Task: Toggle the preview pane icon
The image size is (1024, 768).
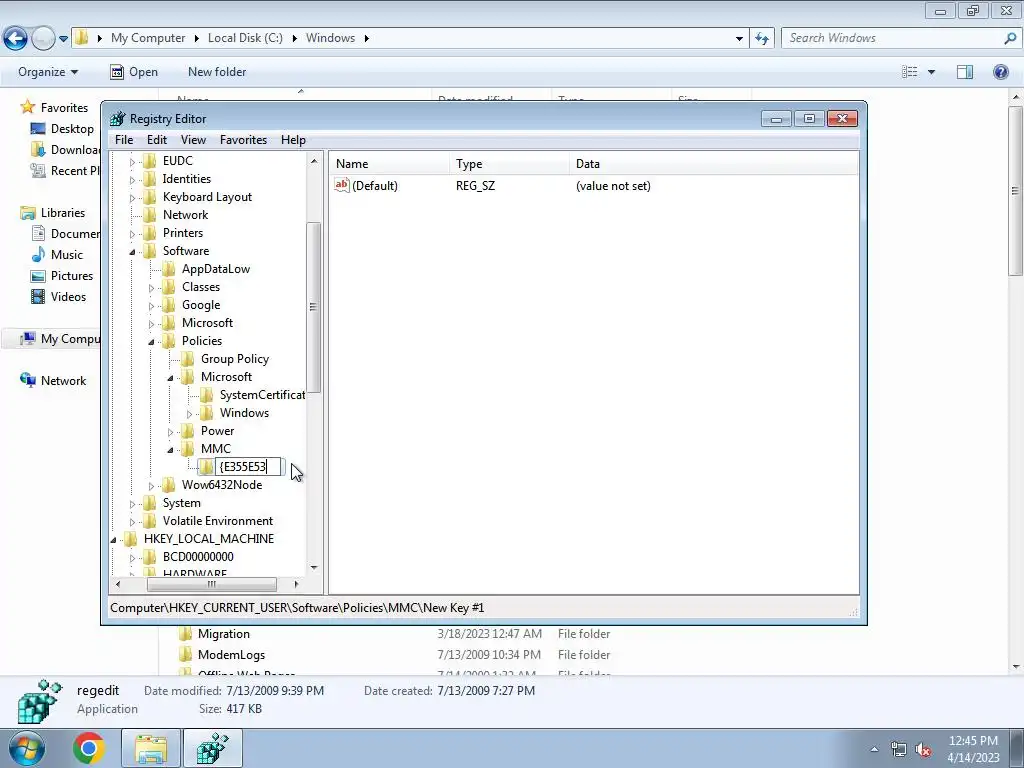Action: click(965, 72)
